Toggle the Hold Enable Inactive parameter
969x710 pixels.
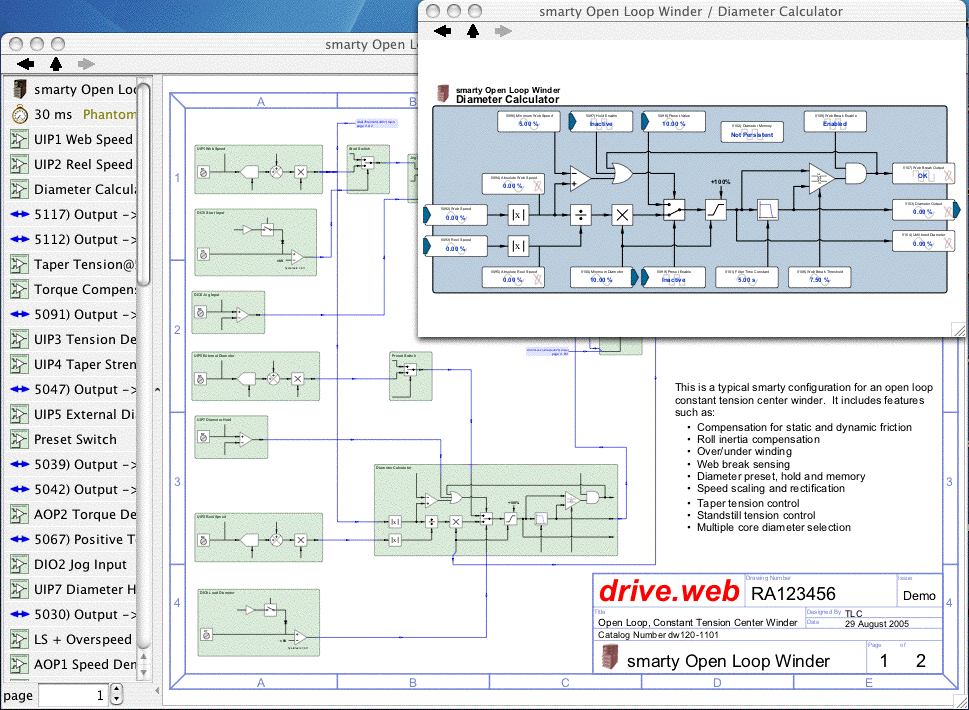click(601, 124)
